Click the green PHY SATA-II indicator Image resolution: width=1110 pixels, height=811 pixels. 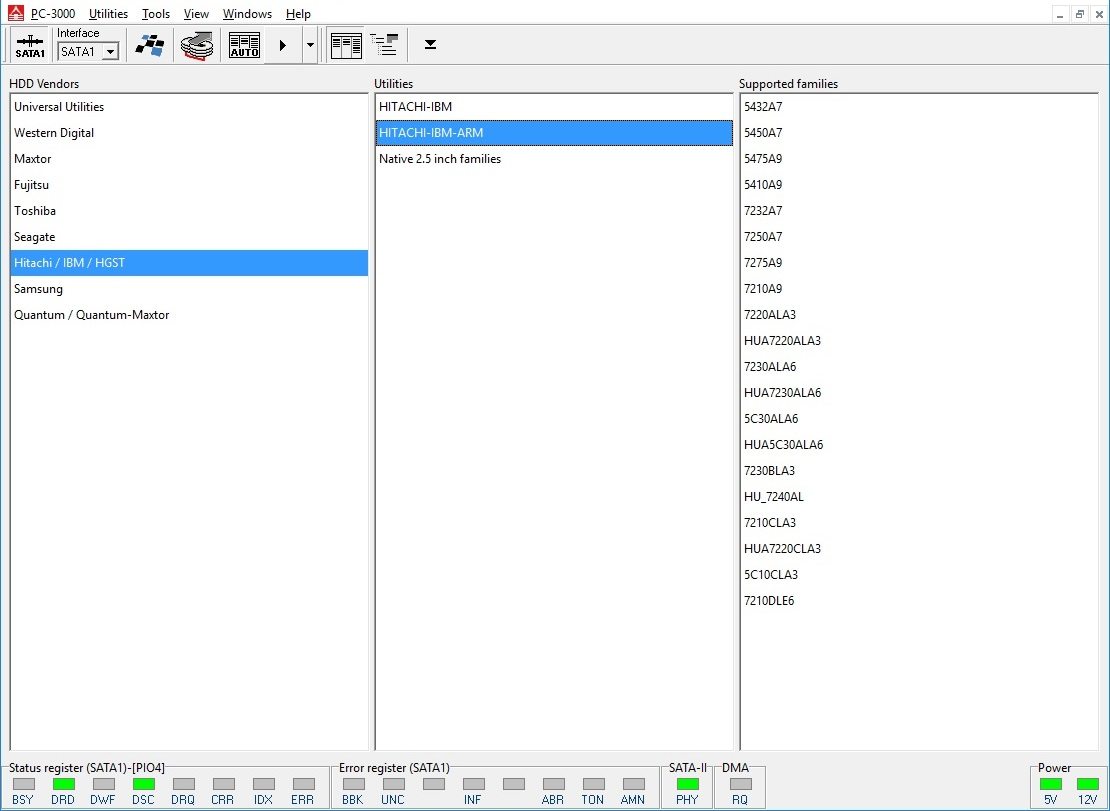(x=687, y=784)
